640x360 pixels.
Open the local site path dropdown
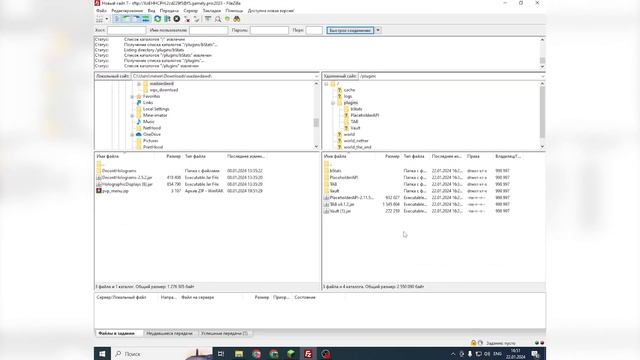pos(316,76)
